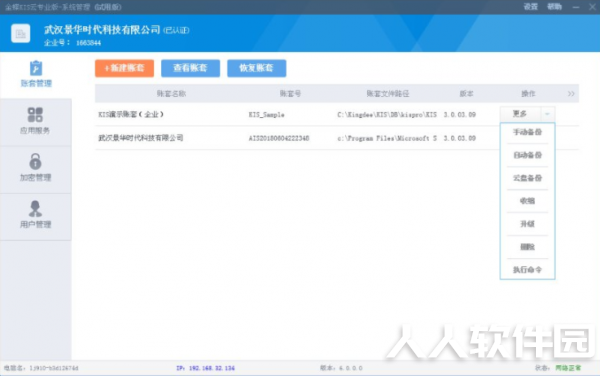
Task: Open 帮助 in the title bar
Action: point(554,7)
